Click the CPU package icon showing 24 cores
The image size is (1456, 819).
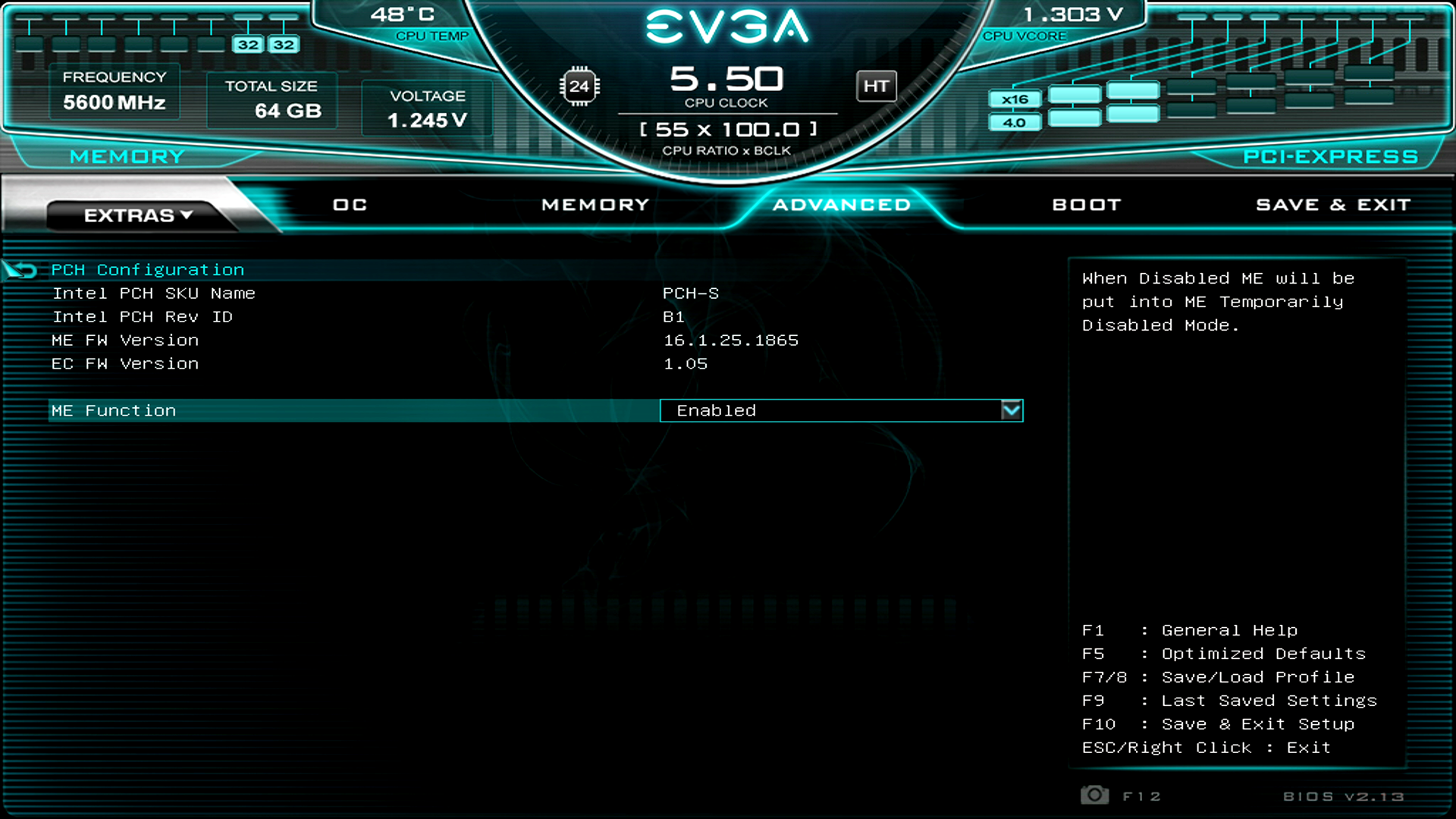point(581,86)
